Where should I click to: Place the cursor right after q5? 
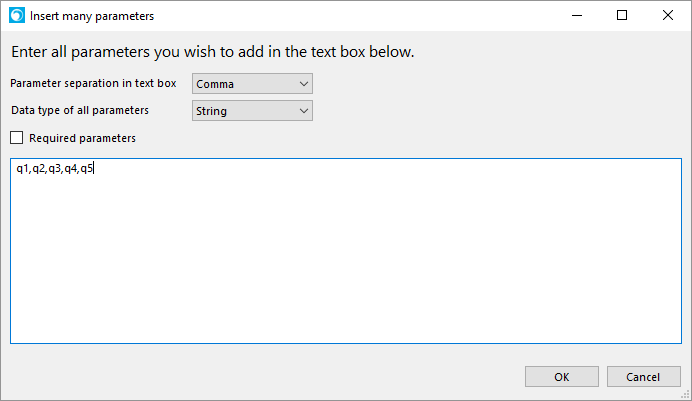[94, 169]
